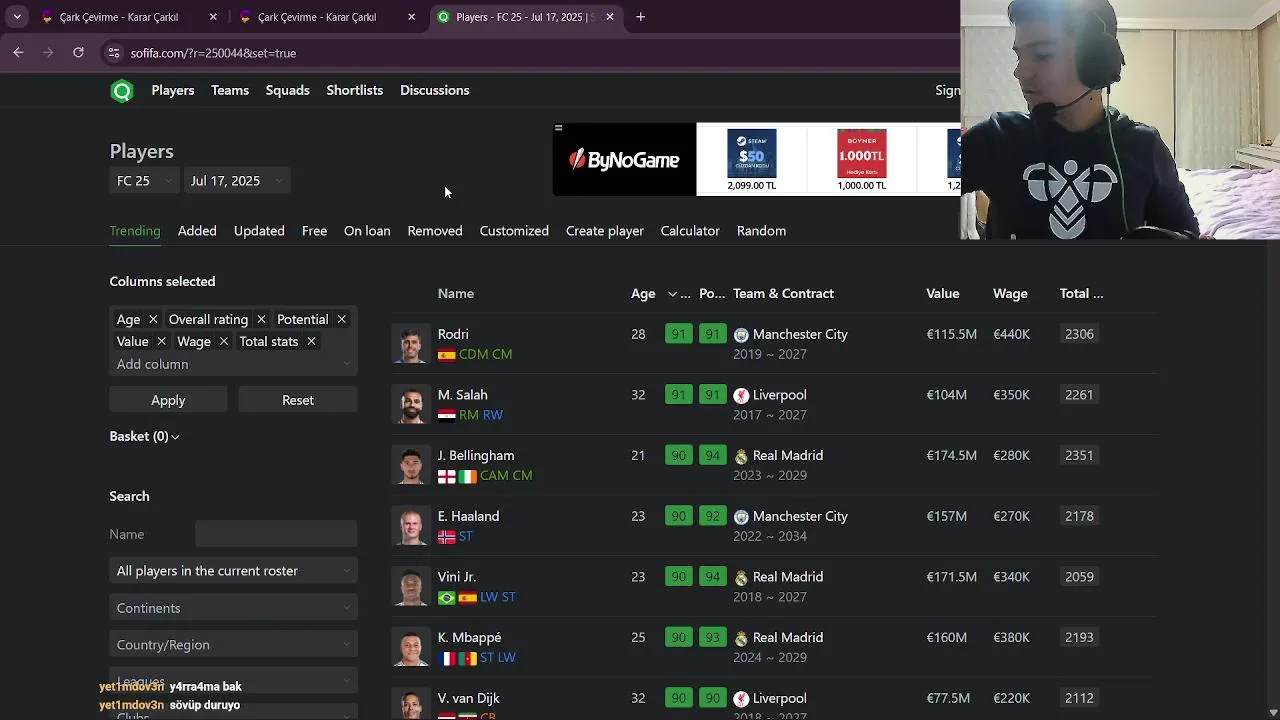
Task: Click Rodri's player portrait
Action: (411, 344)
